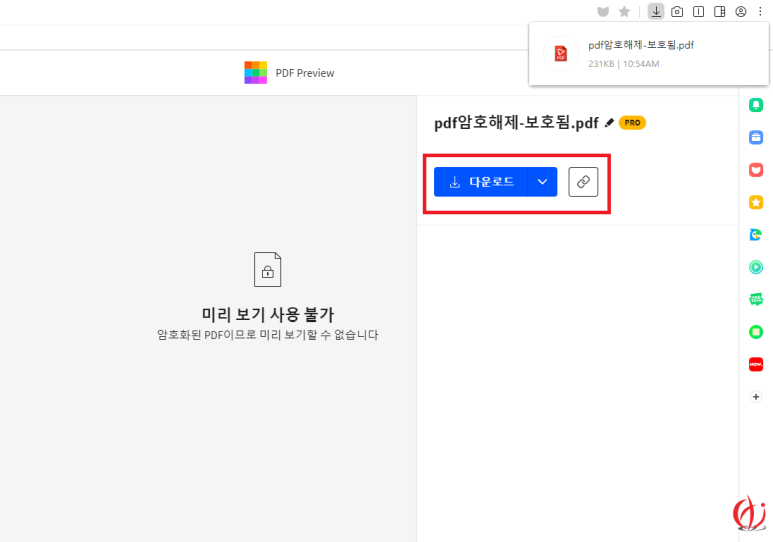Image resolution: width=773 pixels, height=542 pixels.
Task: Click the colorful PDF Preview logo
Action: point(255,72)
